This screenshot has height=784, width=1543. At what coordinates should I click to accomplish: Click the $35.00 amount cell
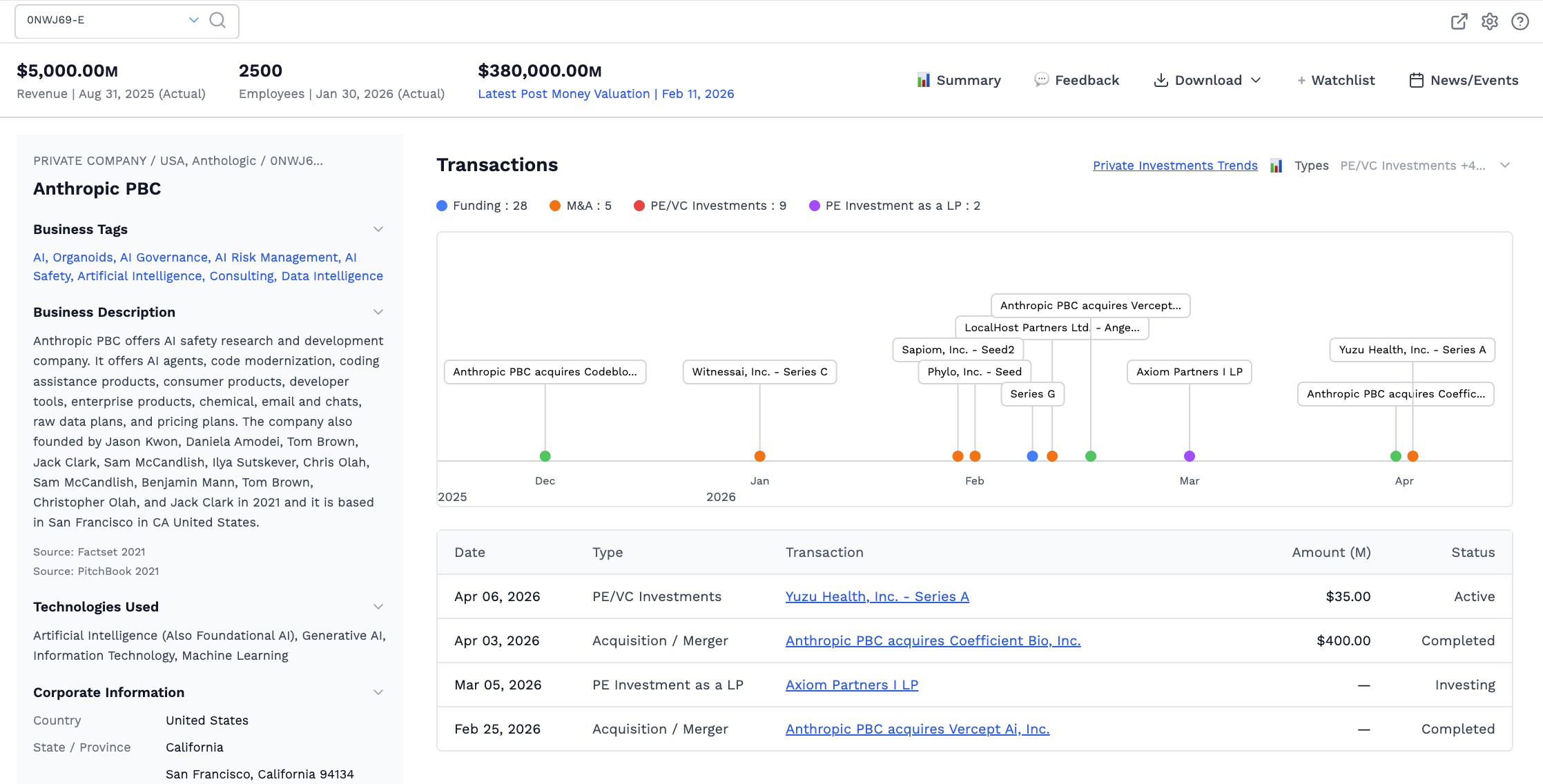(1348, 596)
